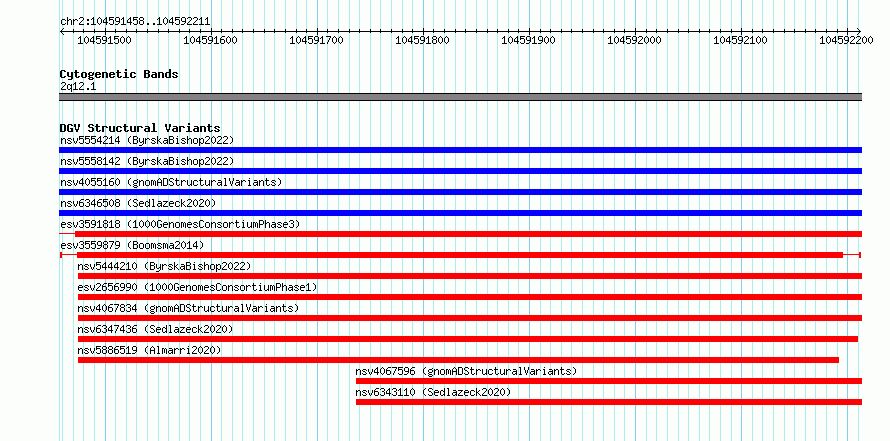Click nsv4067596 (gnomADStructuralVariants) label

pyautogui.click(x=466, y=371)
